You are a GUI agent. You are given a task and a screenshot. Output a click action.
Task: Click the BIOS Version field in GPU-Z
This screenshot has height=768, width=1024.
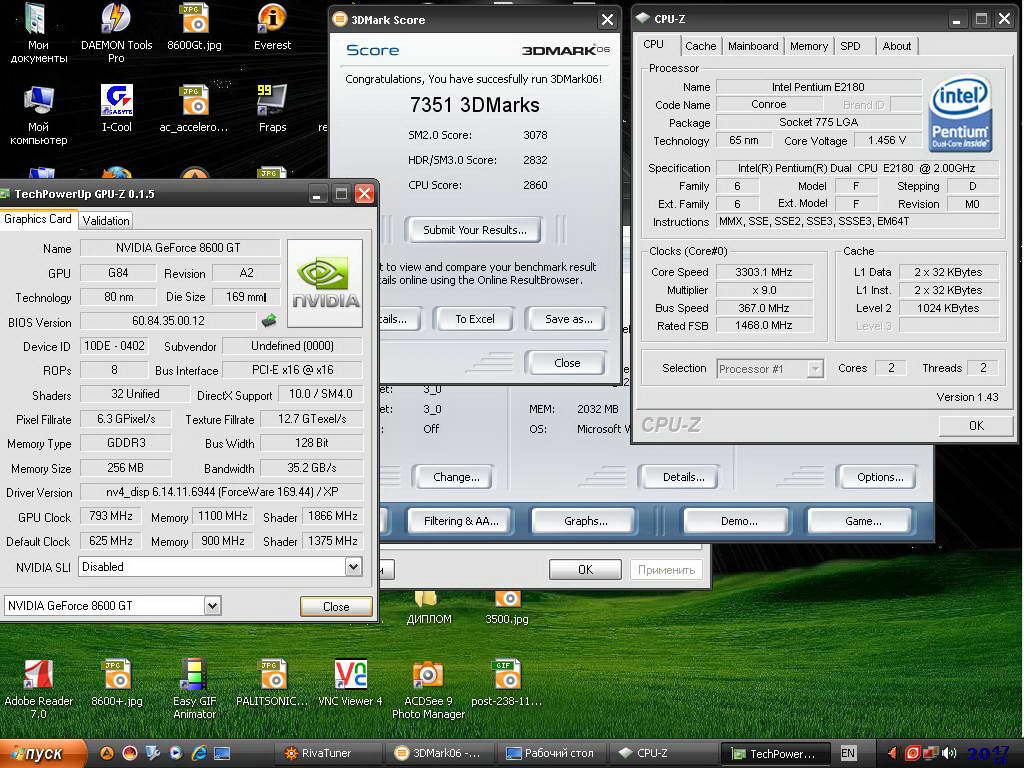point(168,321)
